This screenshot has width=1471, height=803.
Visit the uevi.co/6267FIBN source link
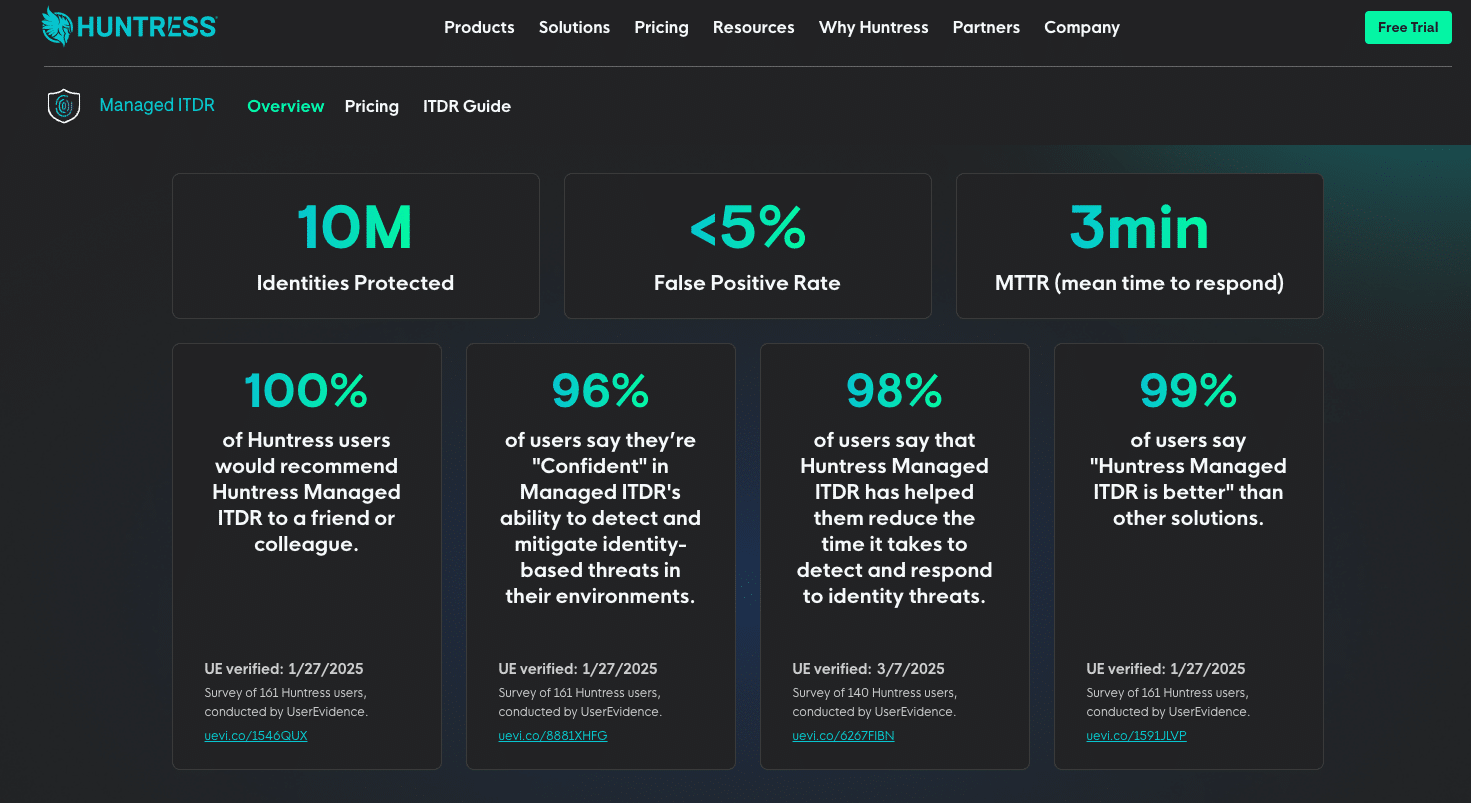(x=843, y=736)
